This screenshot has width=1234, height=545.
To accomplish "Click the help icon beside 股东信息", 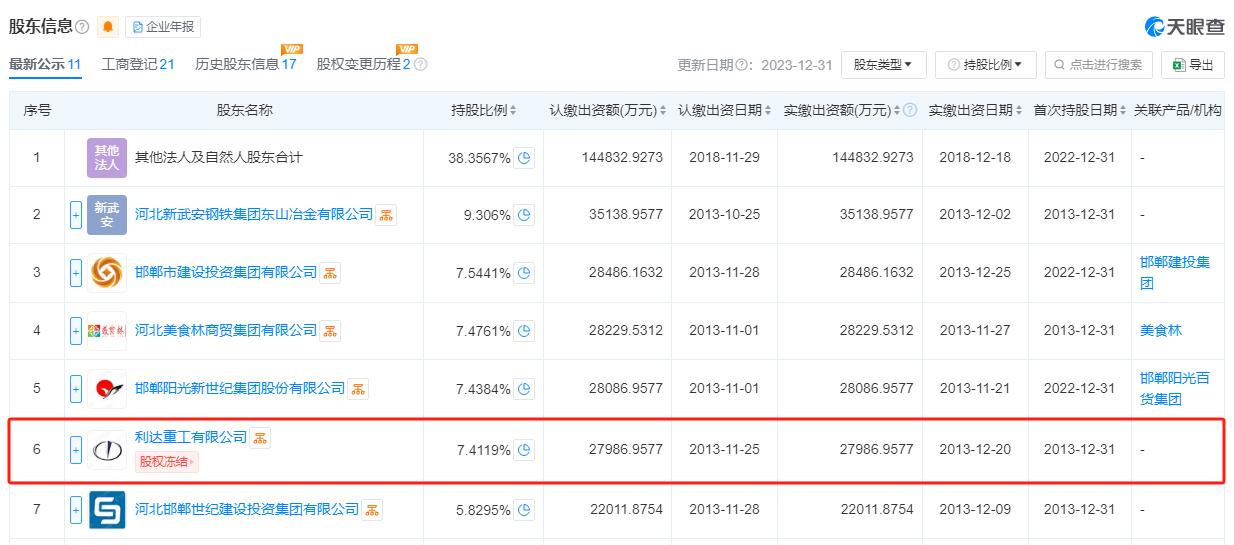I will pos(82,27).
